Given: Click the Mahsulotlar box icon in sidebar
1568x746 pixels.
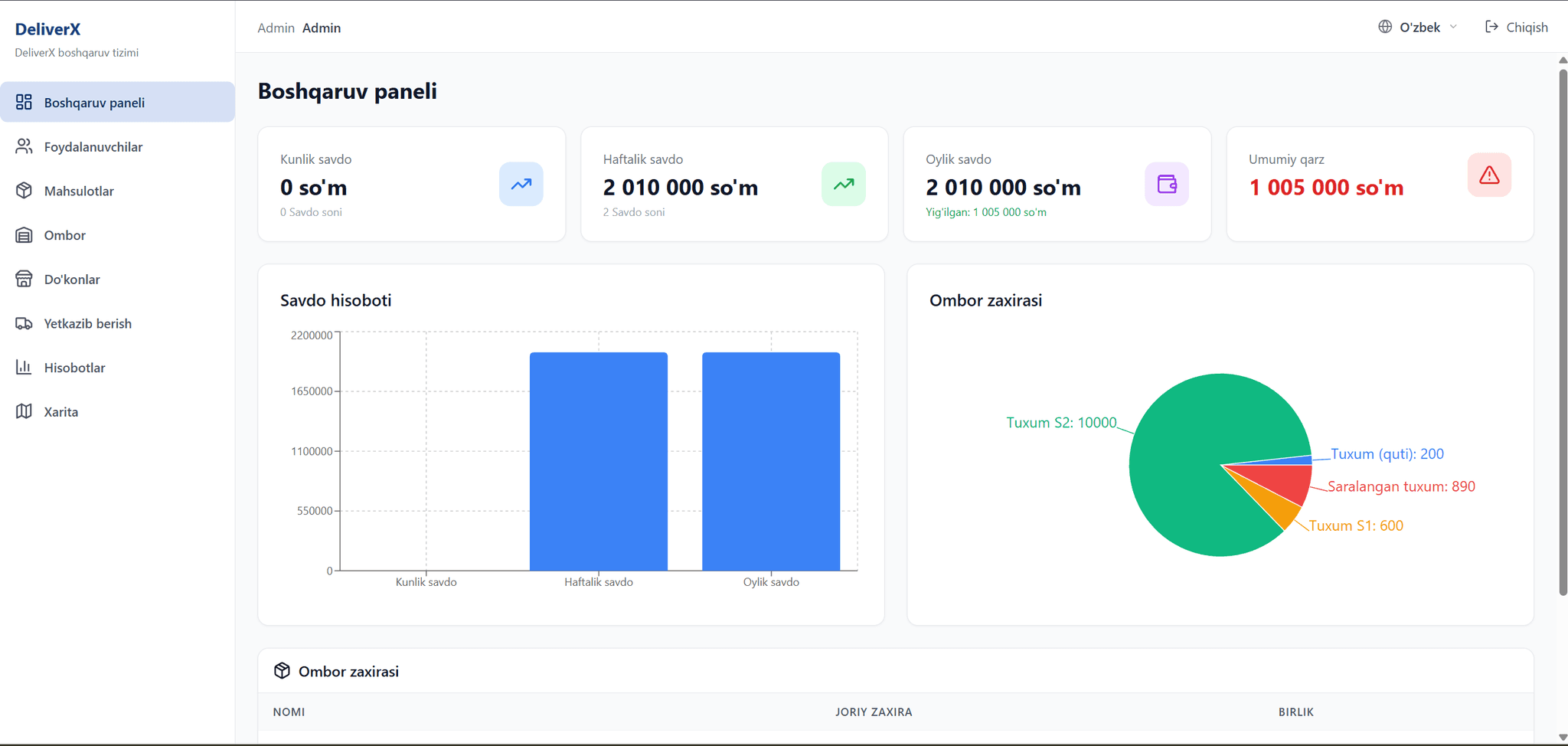Looking at the screenshot, I should [x=24, y=191].
